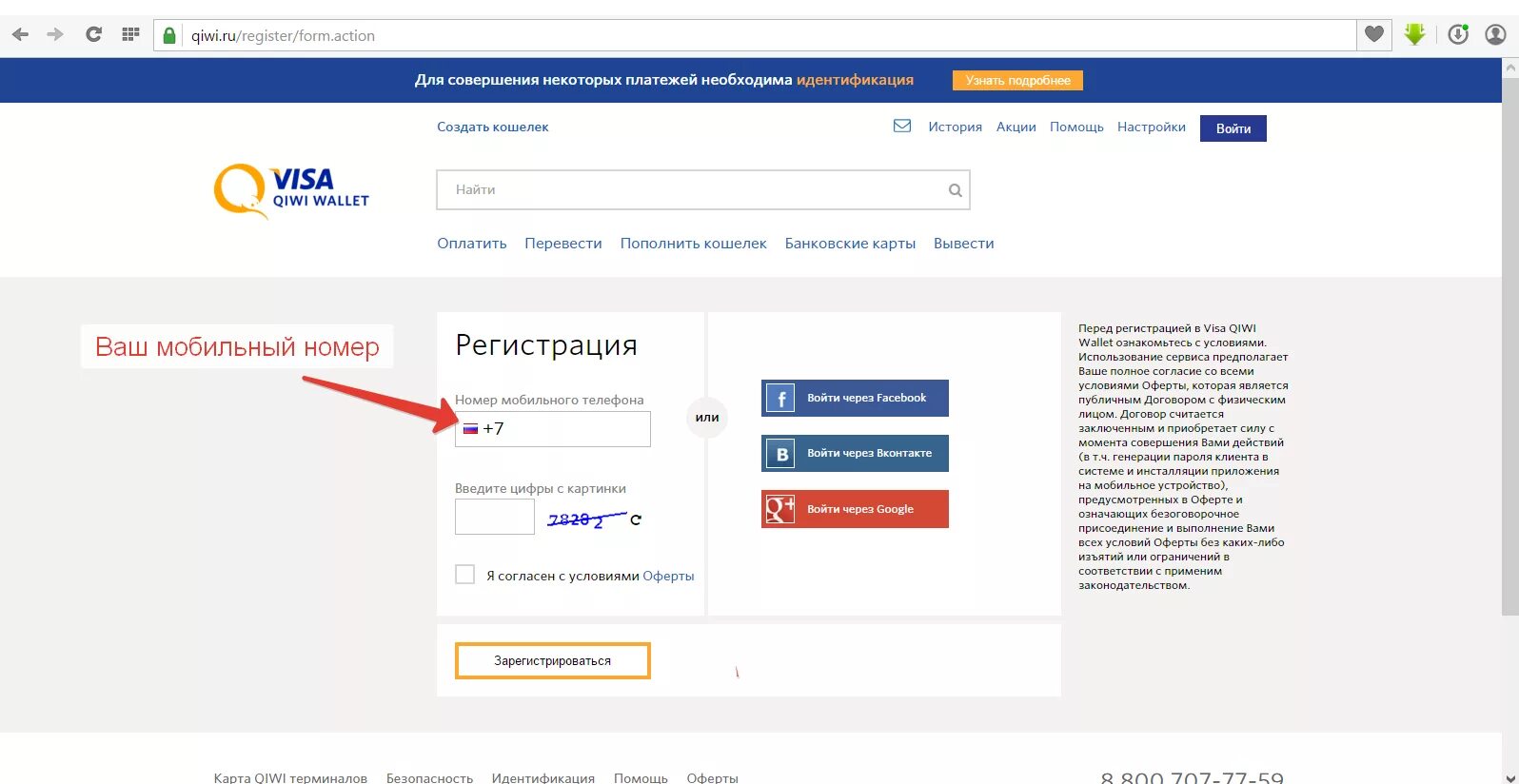Open 'Карта QIWI терминалов' footer link
The height and width of the screenshot is (784, 1519).
[x=290, y=777]
